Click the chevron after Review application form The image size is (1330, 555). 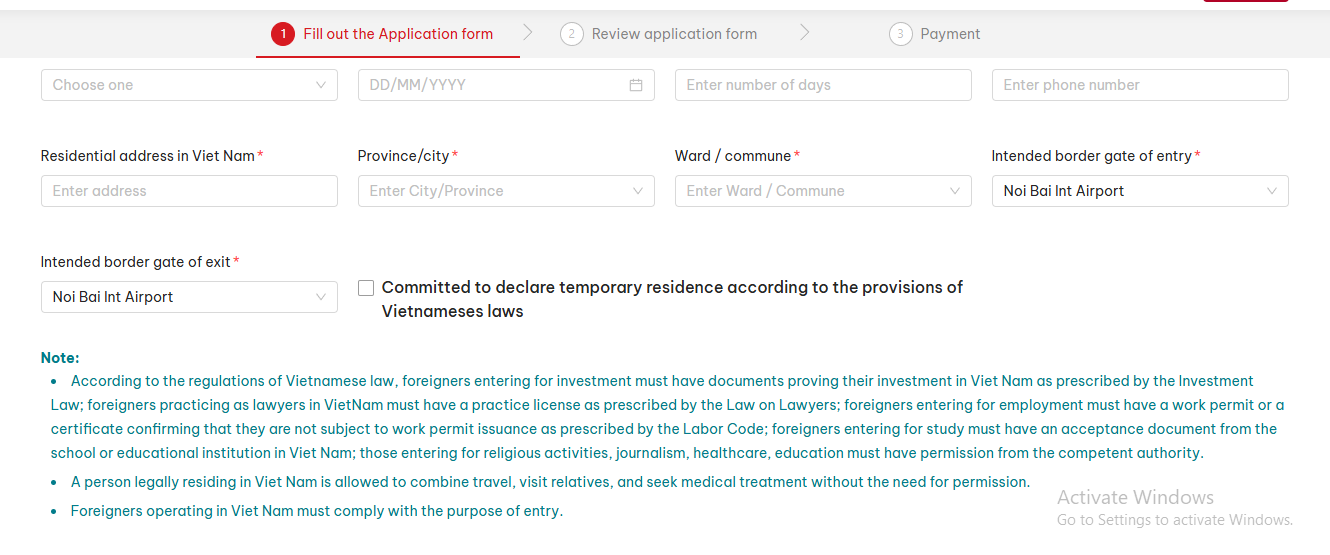point(805,33)
